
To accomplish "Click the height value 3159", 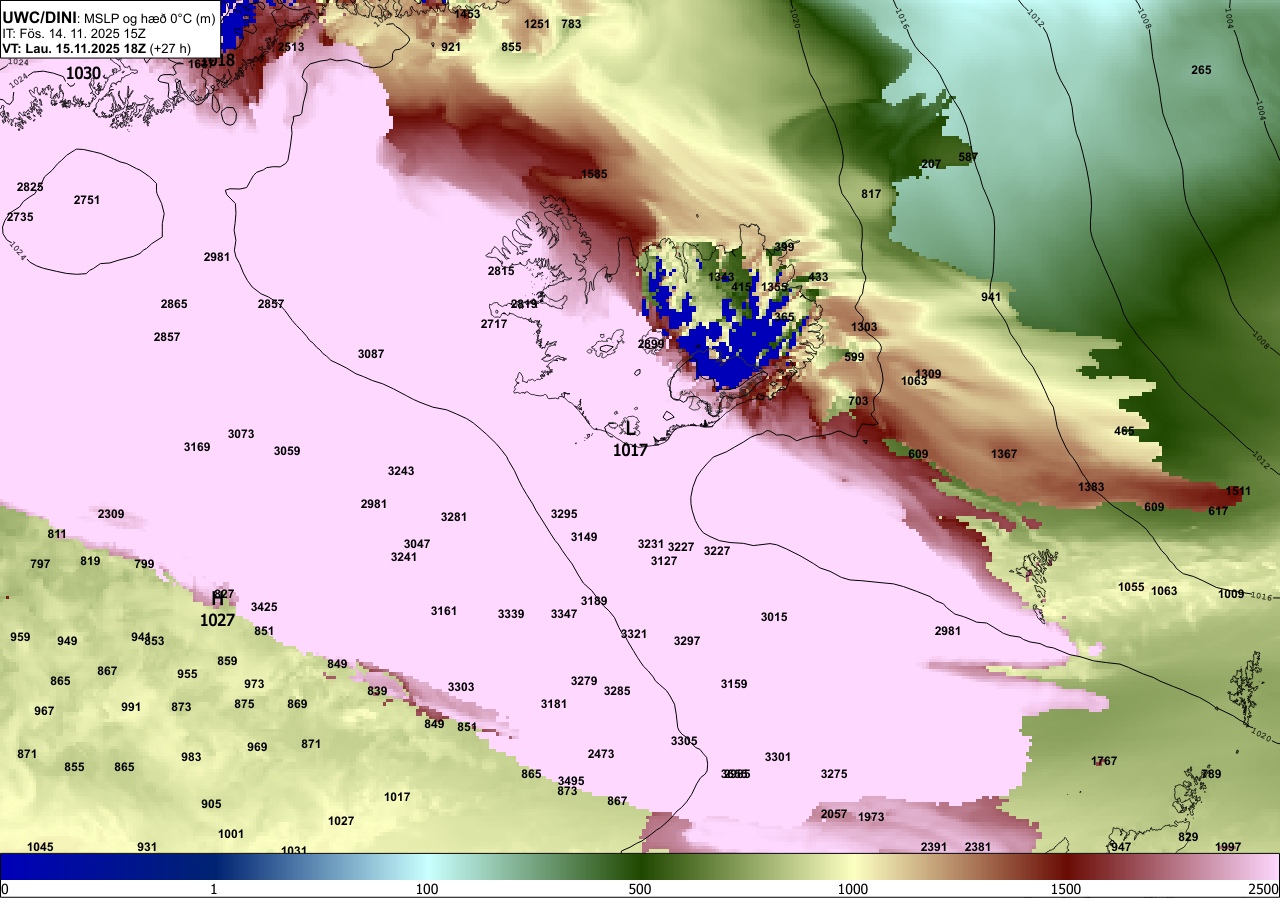I will pyautogui.click(x=734, y=684).
